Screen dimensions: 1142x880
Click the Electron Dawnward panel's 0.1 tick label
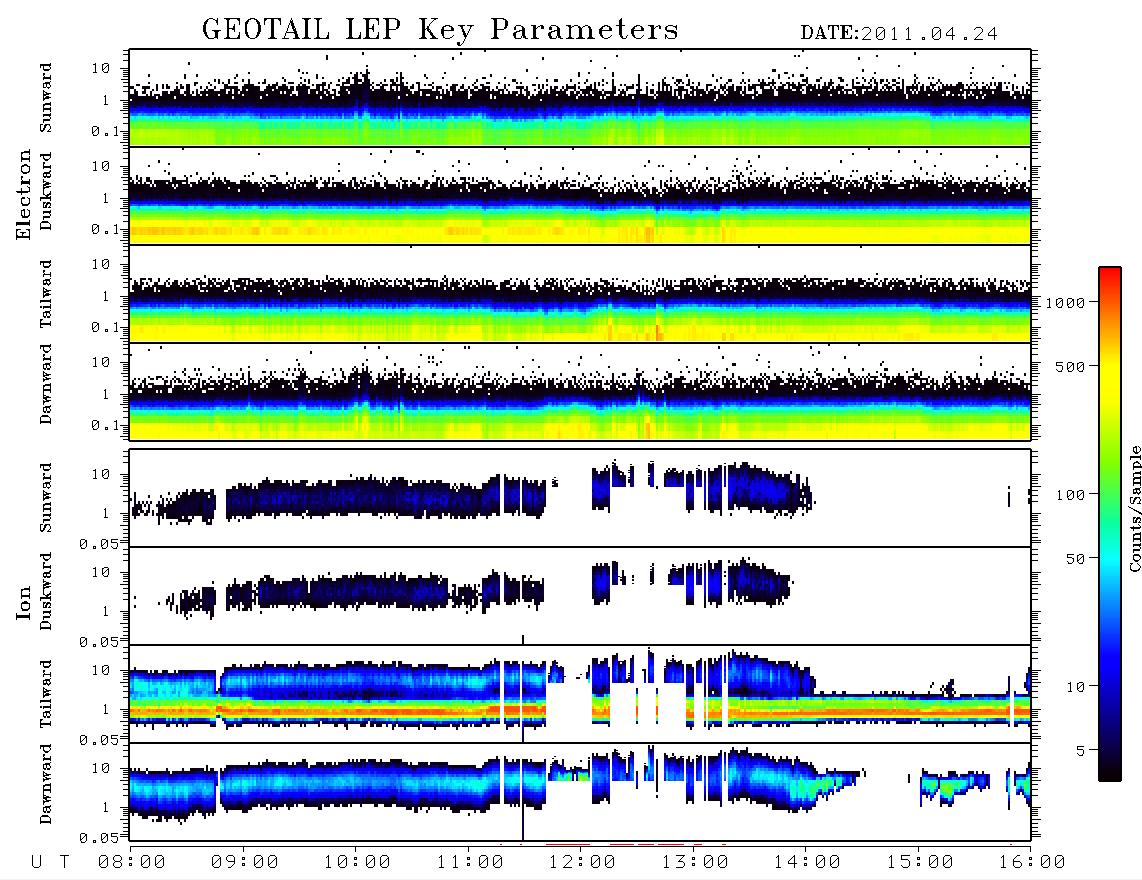[106, 425]
